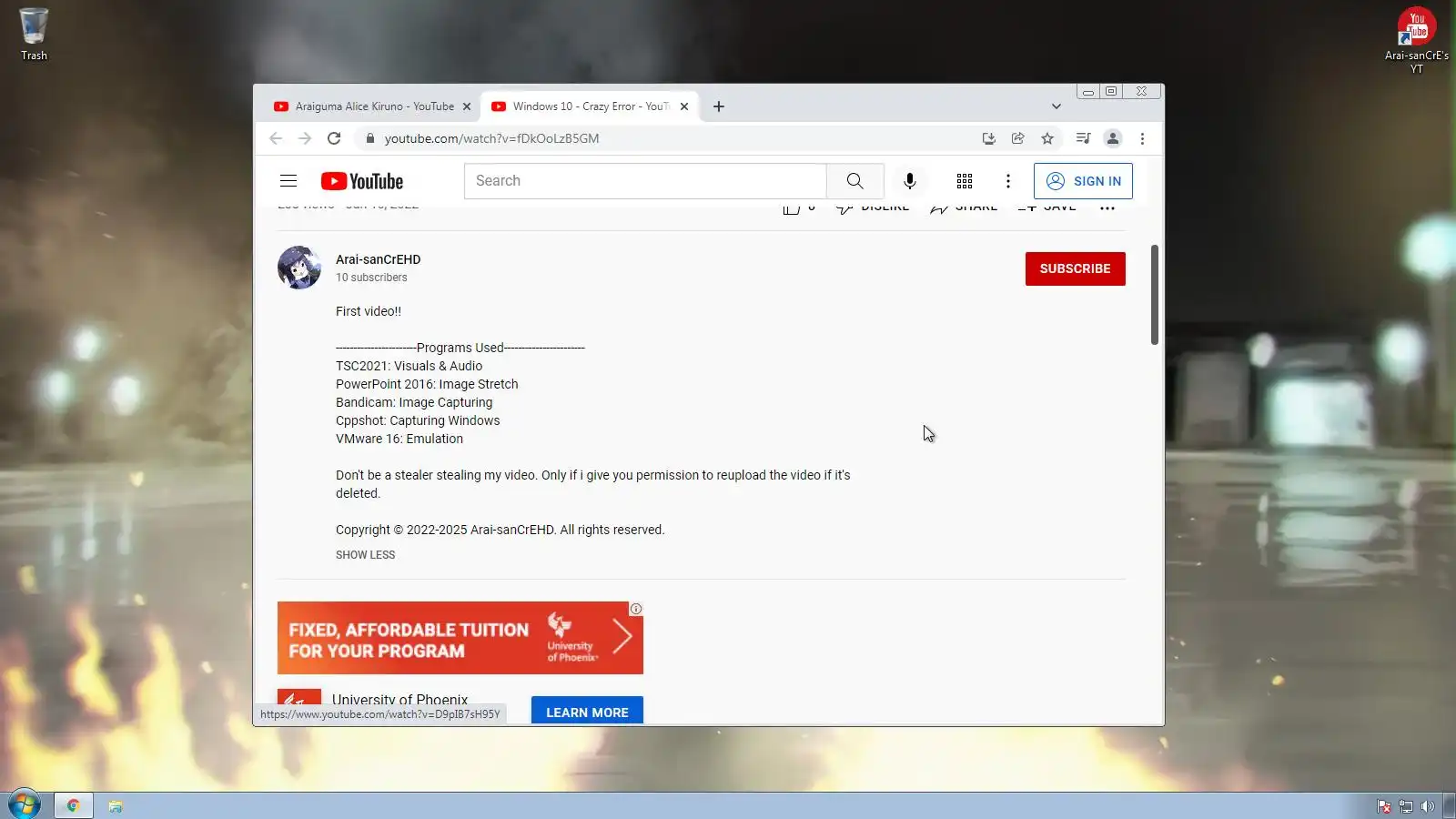This screenshot has width=1456, height=819.
Task: Click the Chrome taskbar button
Action: 74,805
